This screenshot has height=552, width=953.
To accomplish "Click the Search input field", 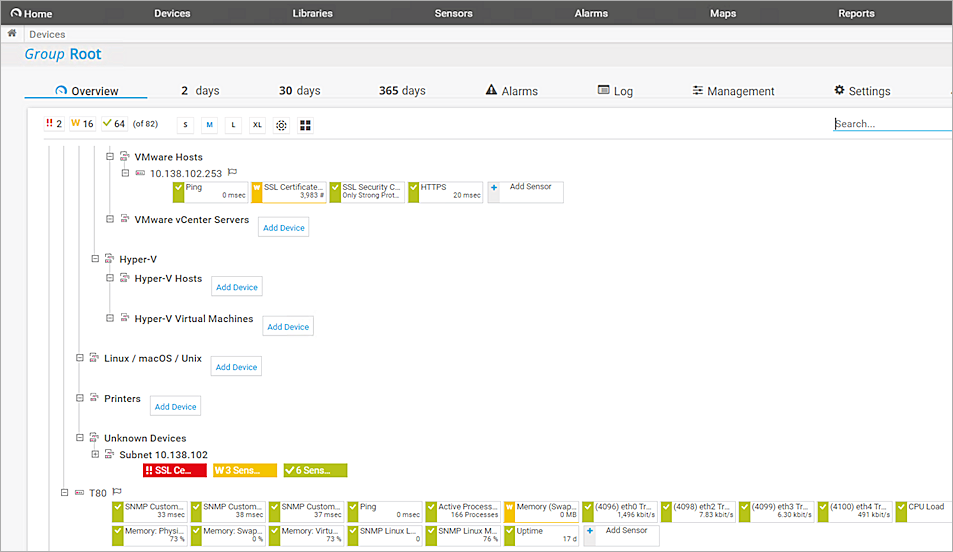I will pos(890,124).
